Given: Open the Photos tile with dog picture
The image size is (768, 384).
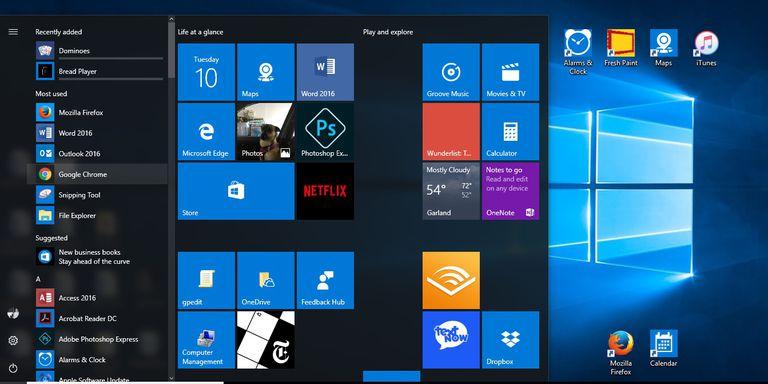Looking at the screenshot, I should (x=265, y=132).
